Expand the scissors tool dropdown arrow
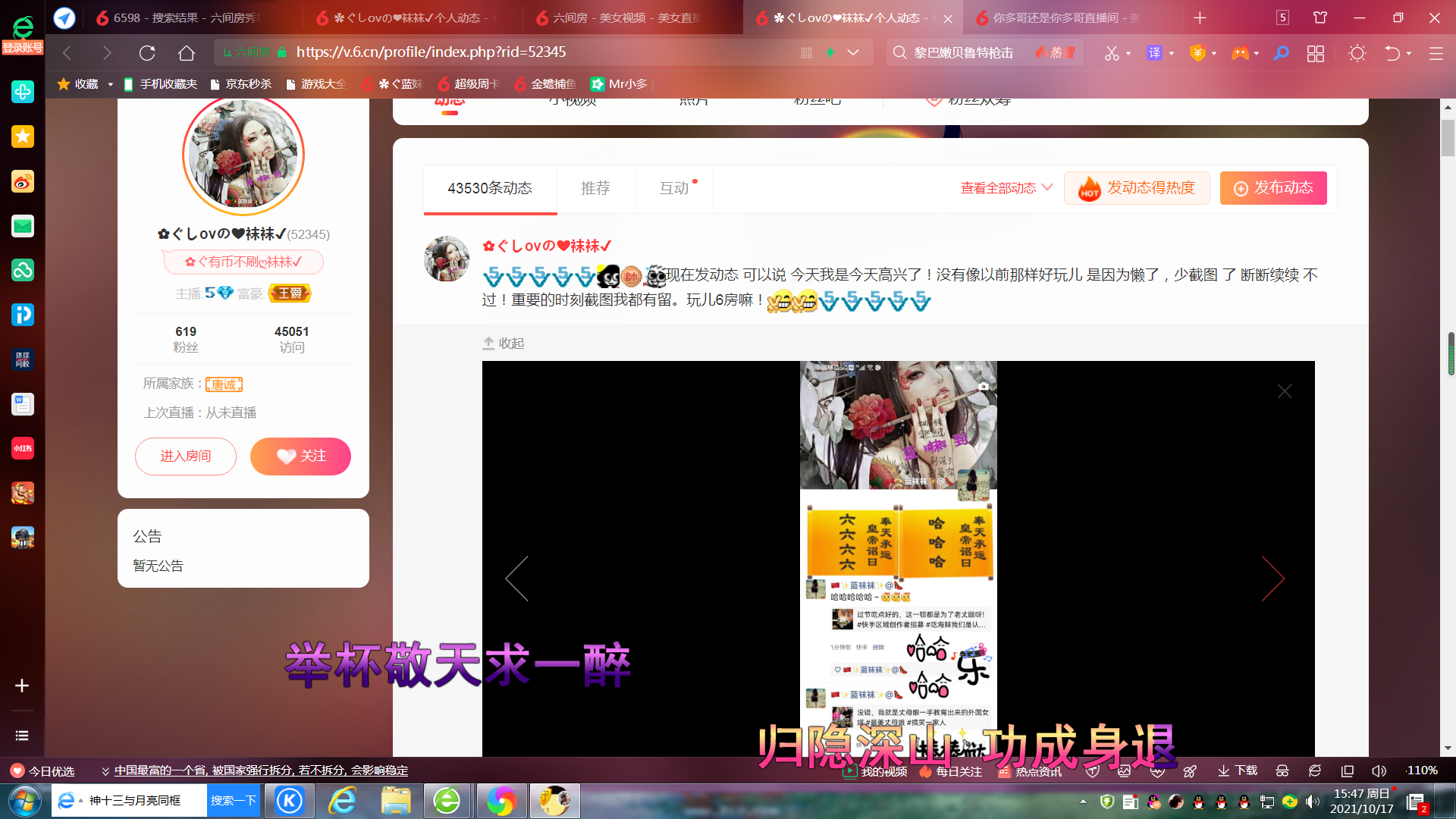1456x819 pixels. (1128, 53)
